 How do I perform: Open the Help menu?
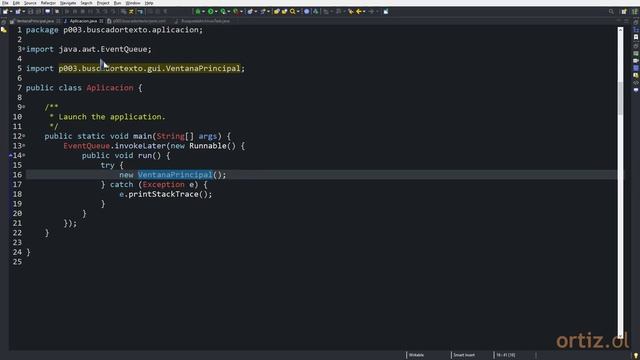[x=149, y=3]
